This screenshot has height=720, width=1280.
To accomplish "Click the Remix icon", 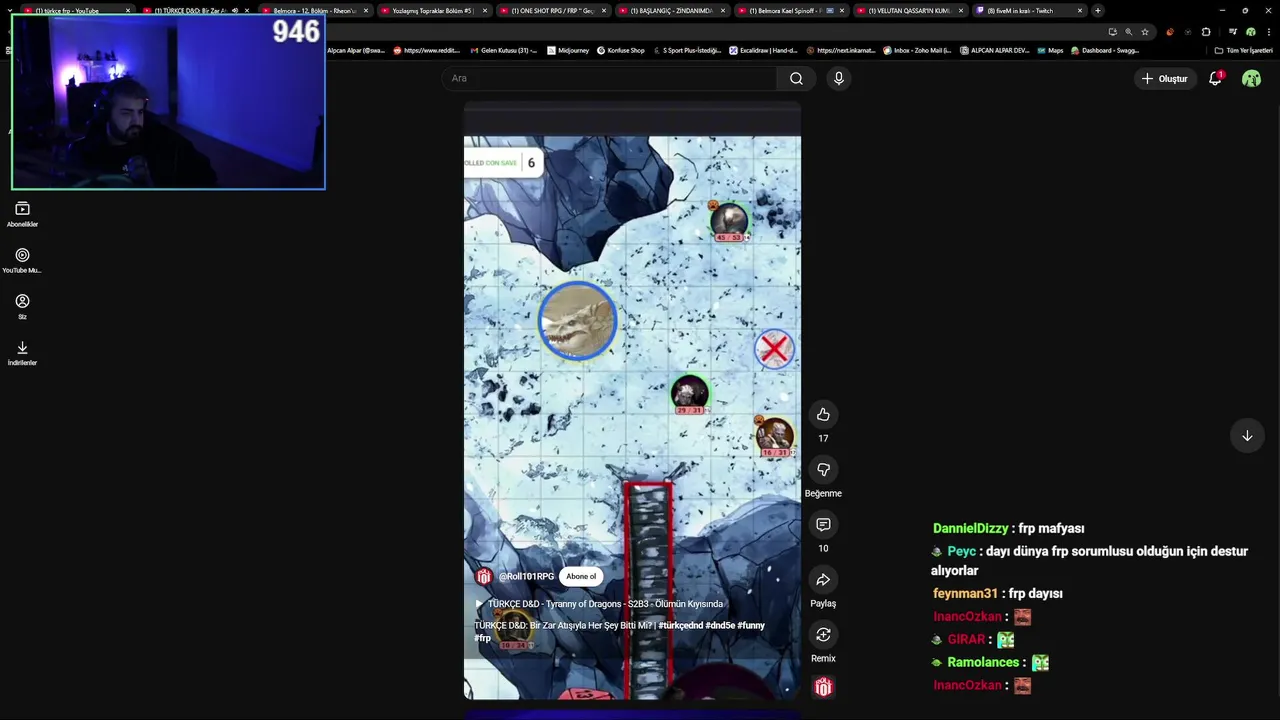I will (823, 635).
